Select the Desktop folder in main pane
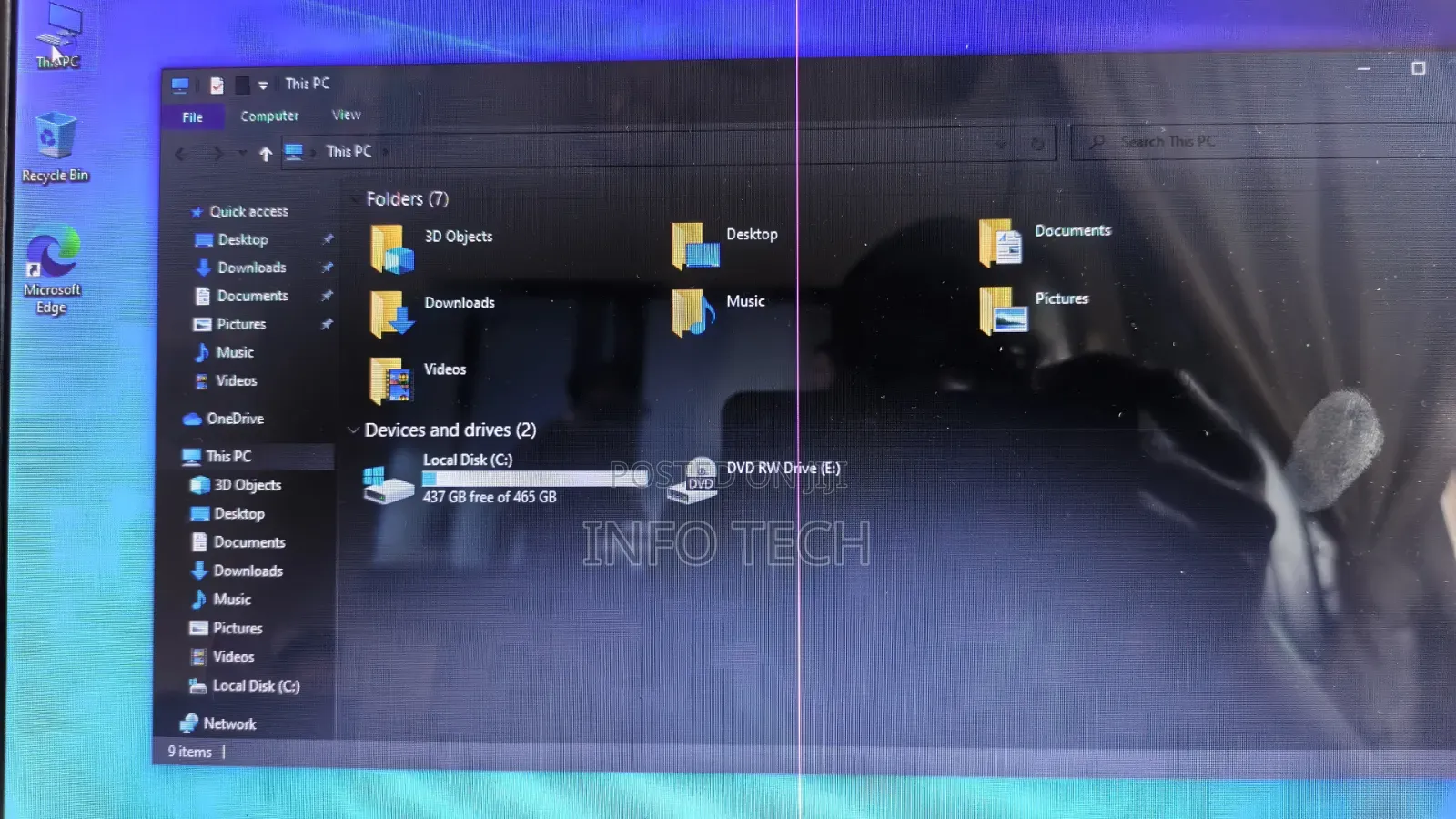Image resolution: width=1456 pixels, height=819 pixels. pyautogui.click(x=695, y=246)
